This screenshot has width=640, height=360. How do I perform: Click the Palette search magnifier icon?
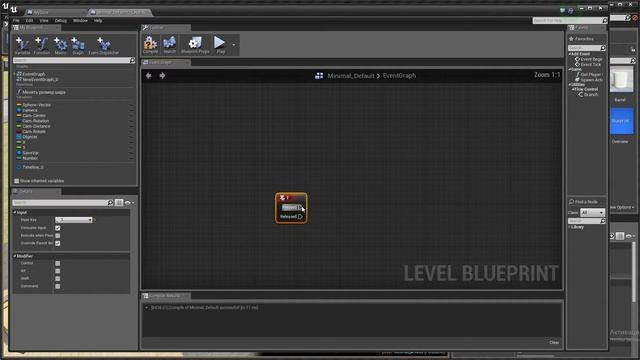click(603, 48)
